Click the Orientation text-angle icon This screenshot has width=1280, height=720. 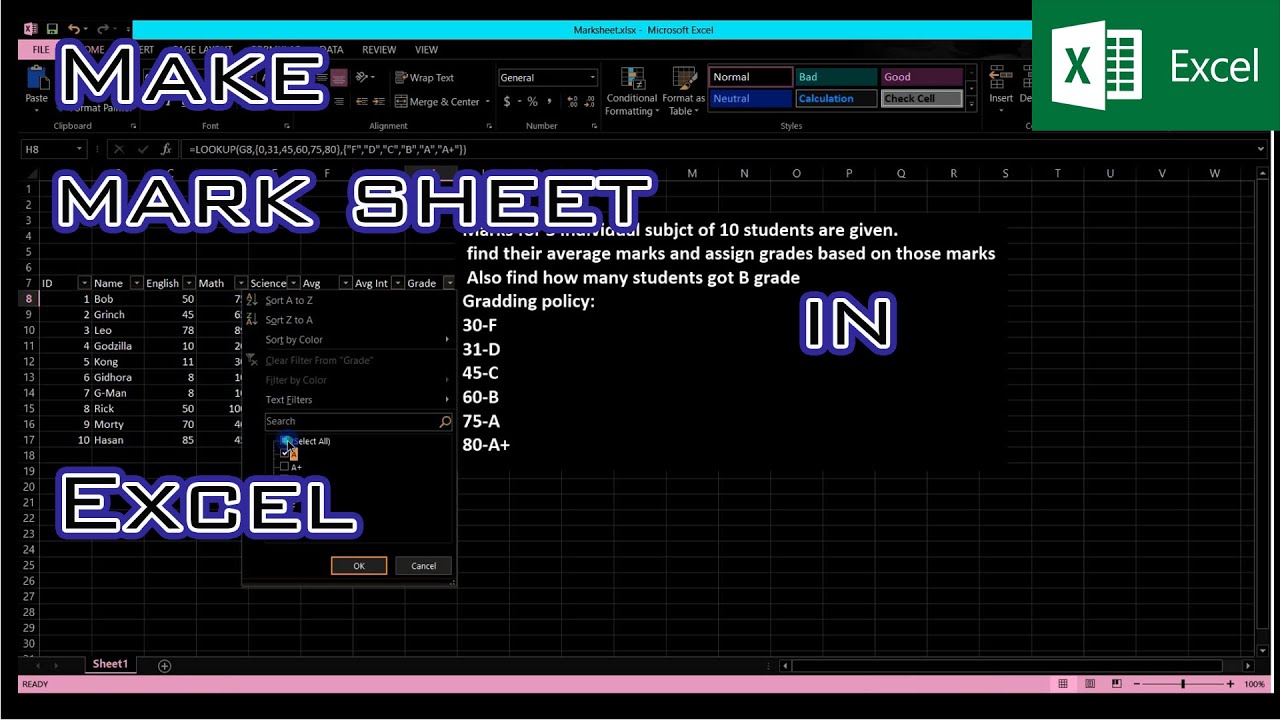click(x=362, y=77)
